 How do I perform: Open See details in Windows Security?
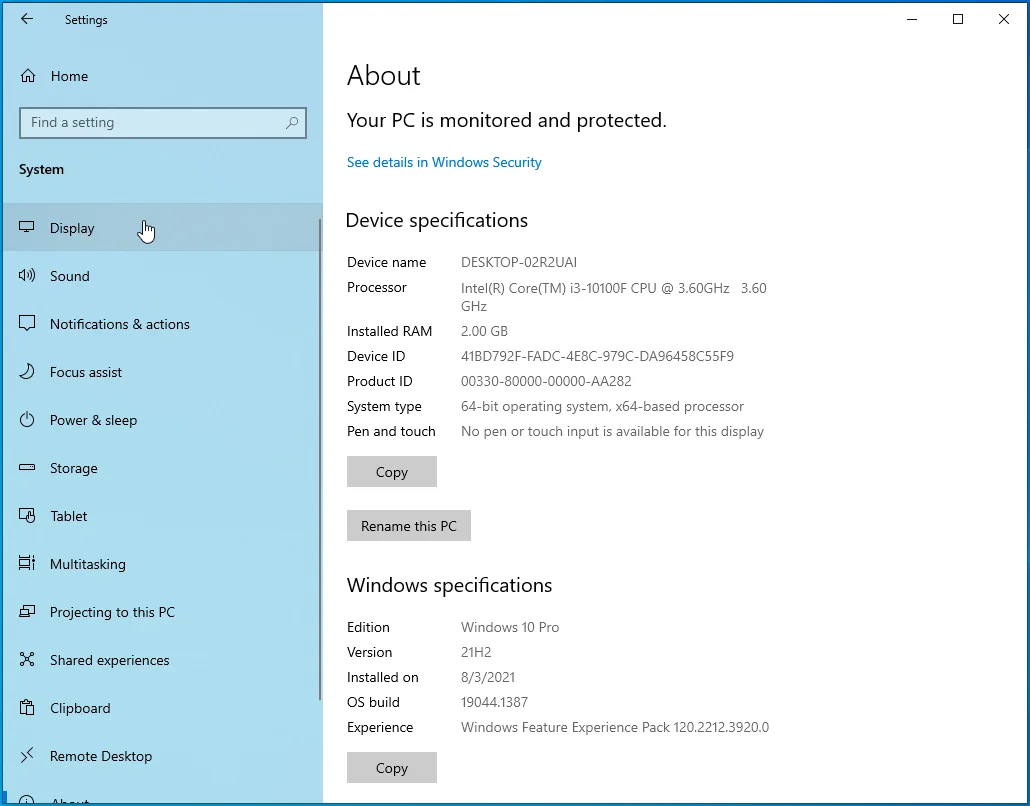[x=444, y=162]
